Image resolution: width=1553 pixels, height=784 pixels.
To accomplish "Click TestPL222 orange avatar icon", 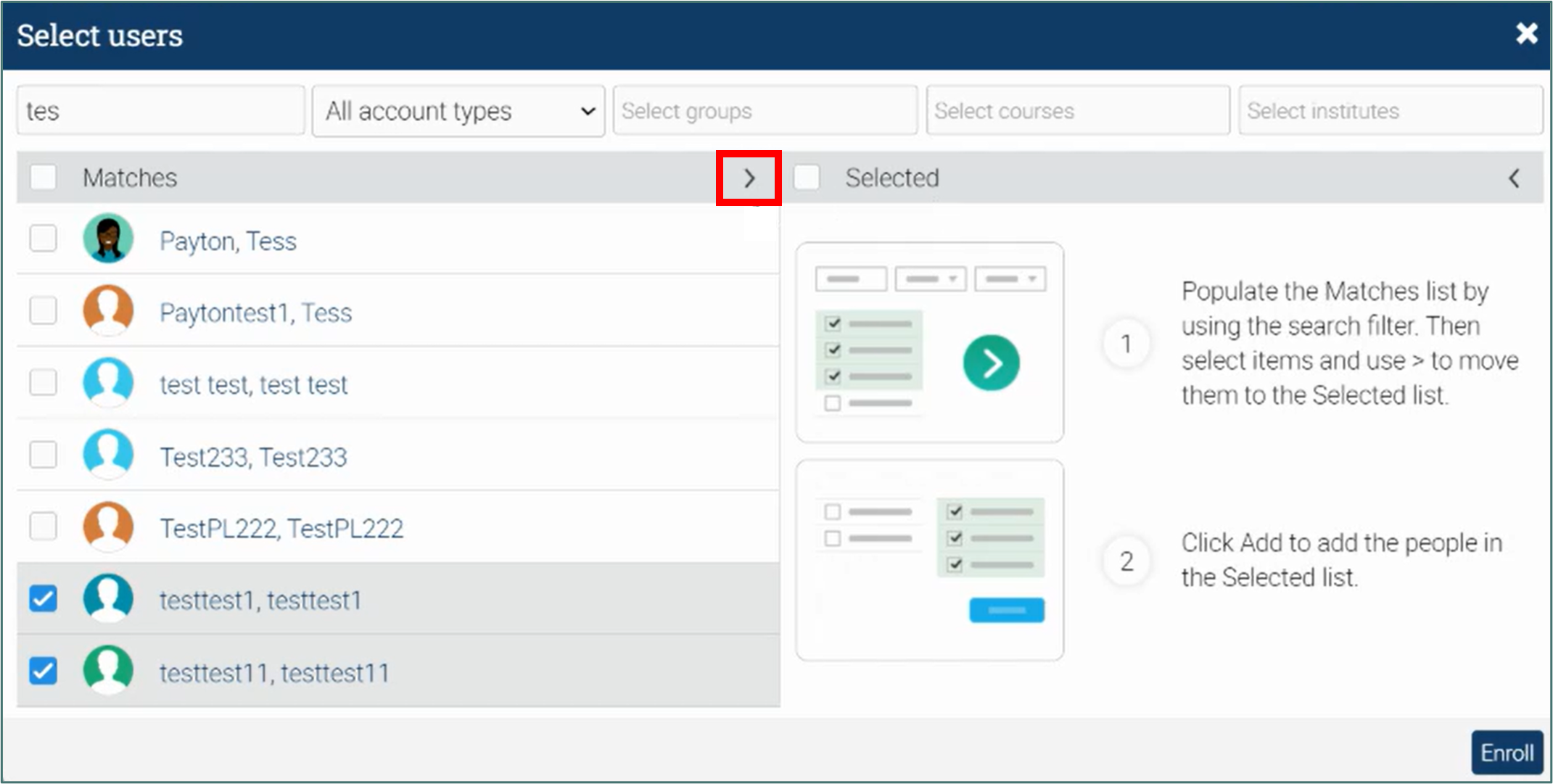I will click(108, 527).
